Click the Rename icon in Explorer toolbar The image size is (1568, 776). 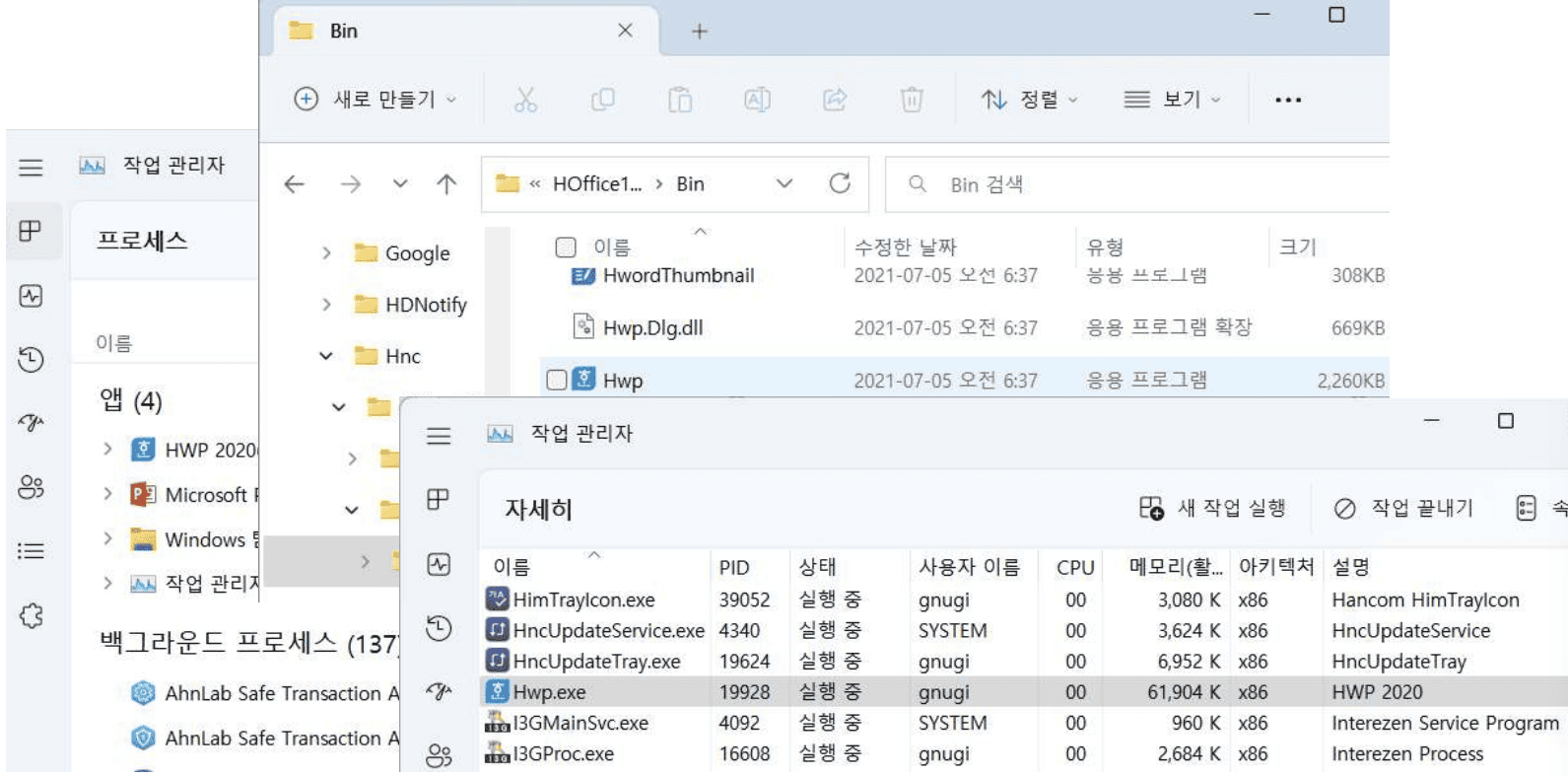(x=757, y=100)
